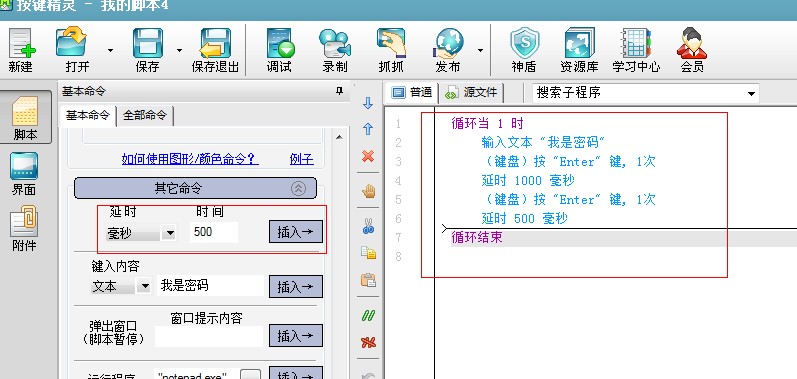Open the 文本 input type dropdown
This screenshot has width=797, height=379.
click(x=144, y=287)
